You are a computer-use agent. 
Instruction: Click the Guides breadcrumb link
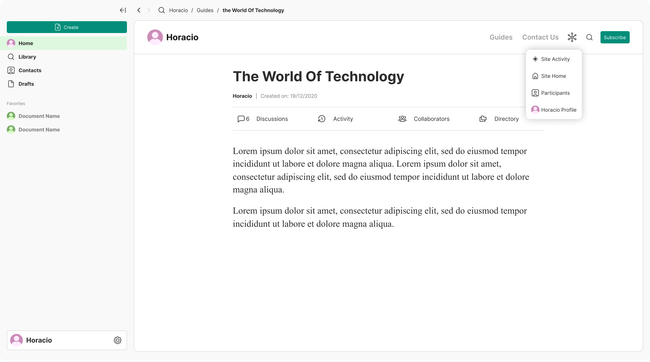(x=205, y=10)
